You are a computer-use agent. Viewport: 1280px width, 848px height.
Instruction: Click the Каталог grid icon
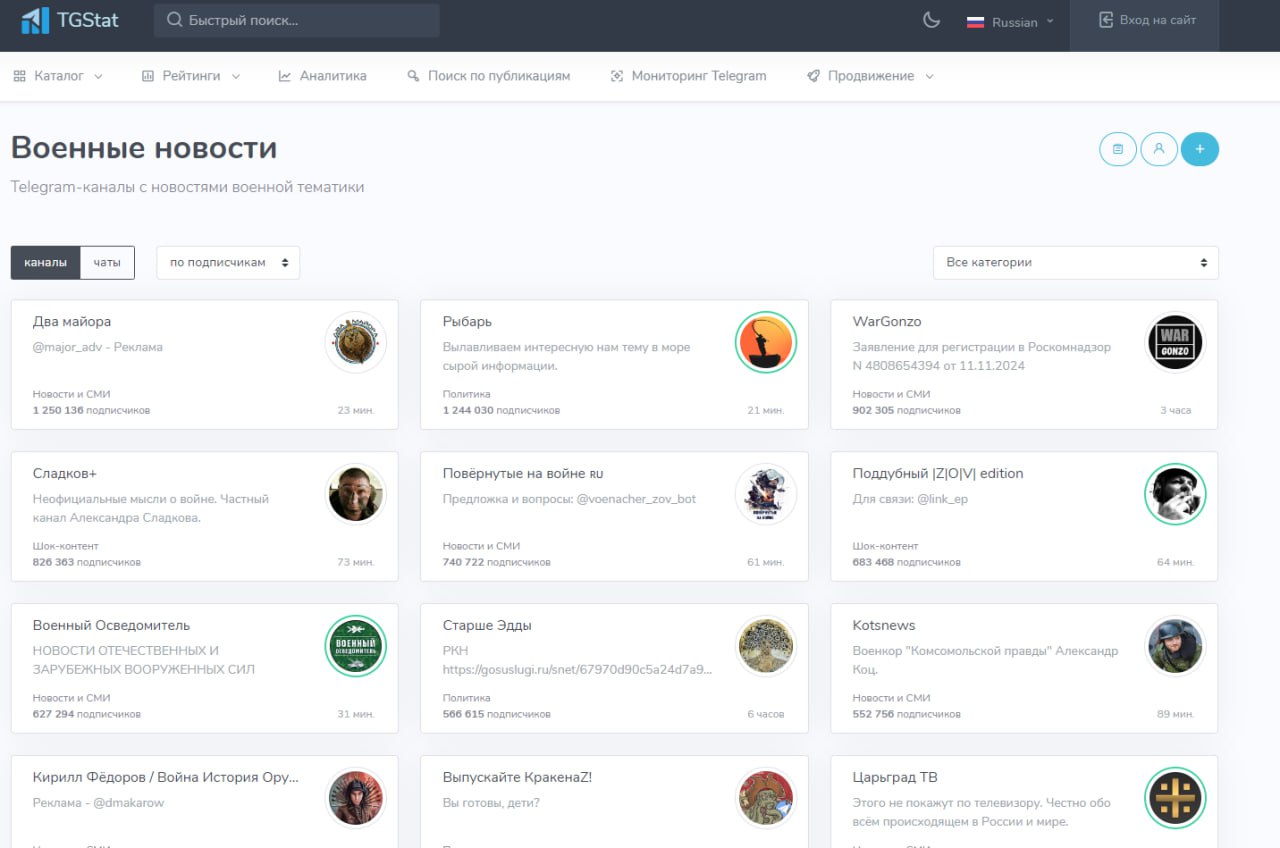[x=20, y=76]
